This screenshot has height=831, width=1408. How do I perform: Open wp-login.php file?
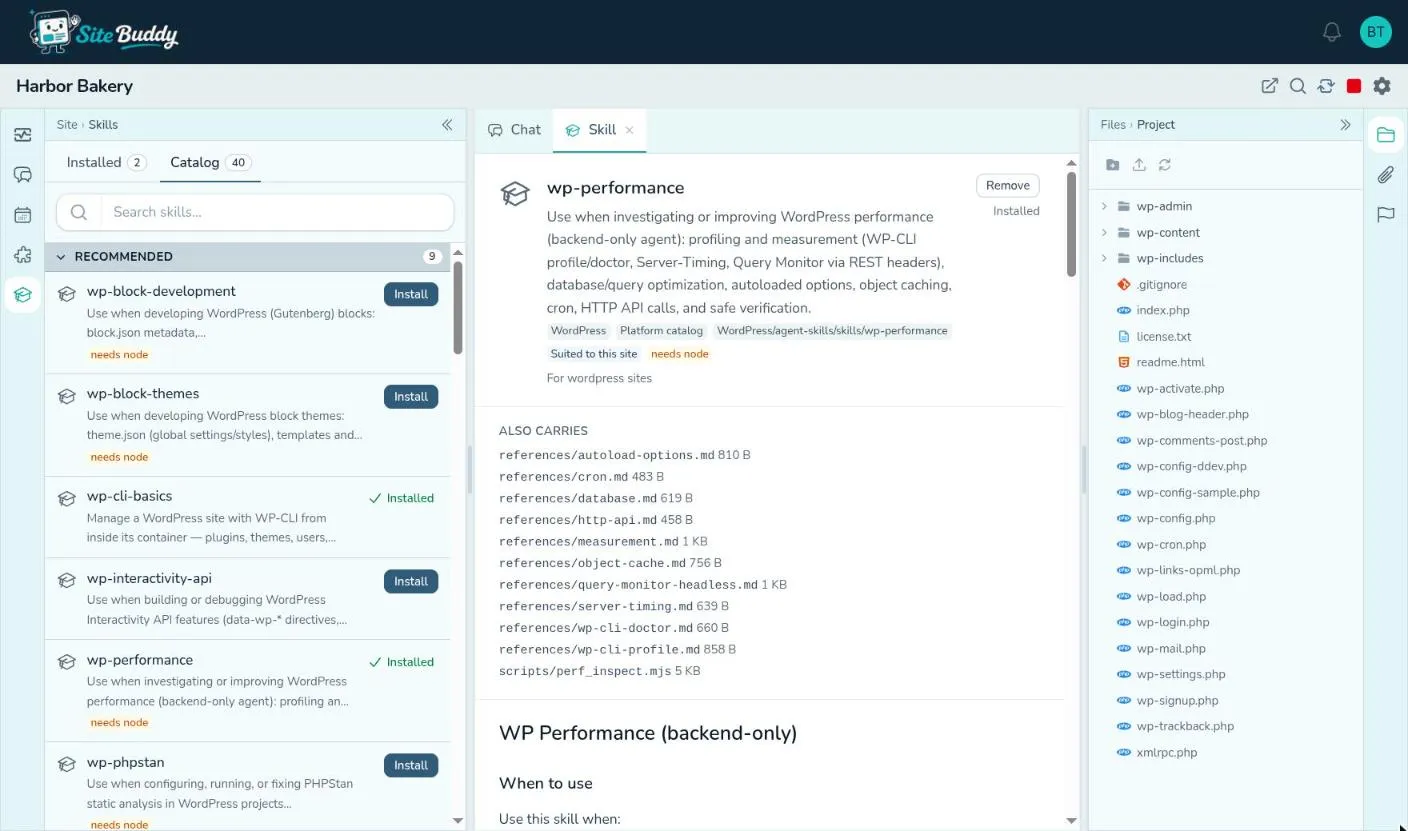[1172, 622]
